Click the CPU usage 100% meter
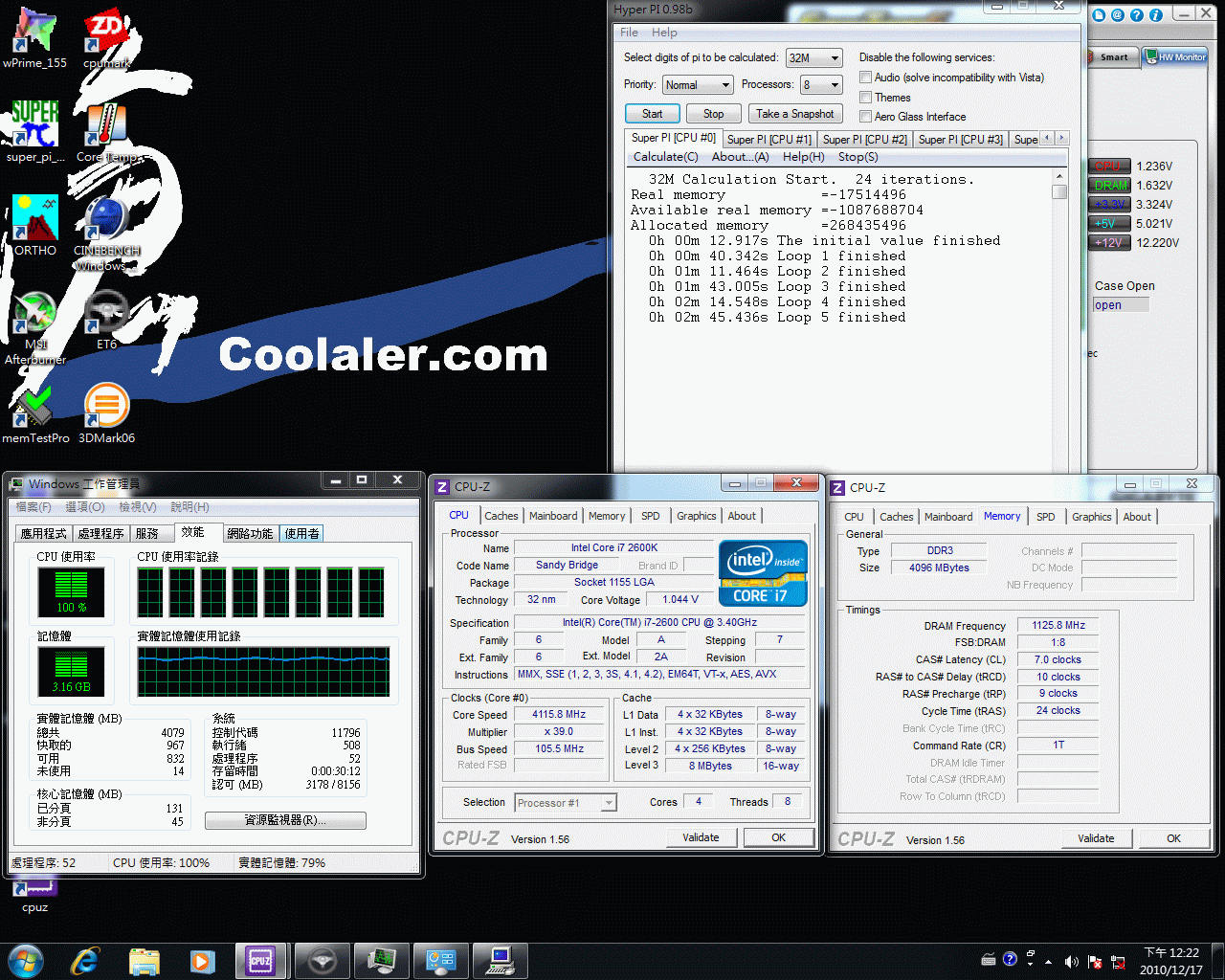1225x980 pixels. point(71,591)
